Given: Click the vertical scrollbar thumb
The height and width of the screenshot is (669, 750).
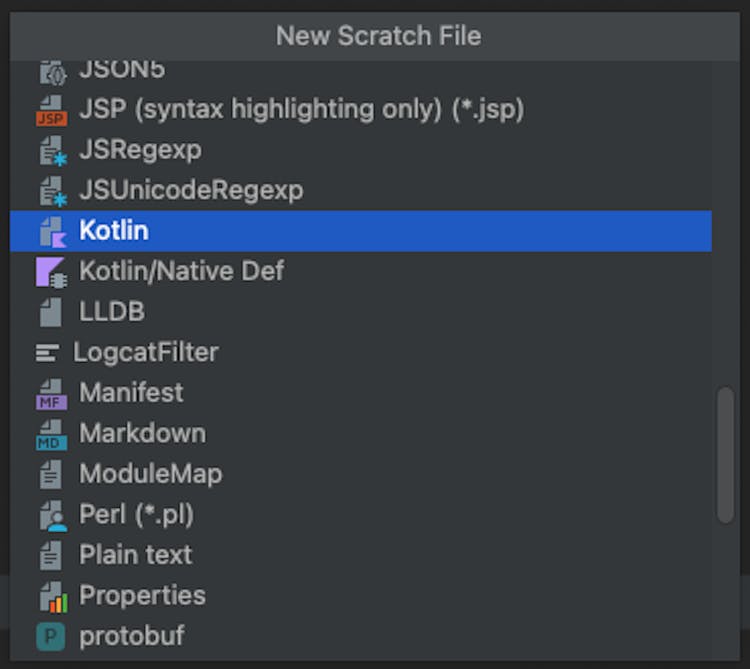Looking at the screenshot, I should 726,455.
